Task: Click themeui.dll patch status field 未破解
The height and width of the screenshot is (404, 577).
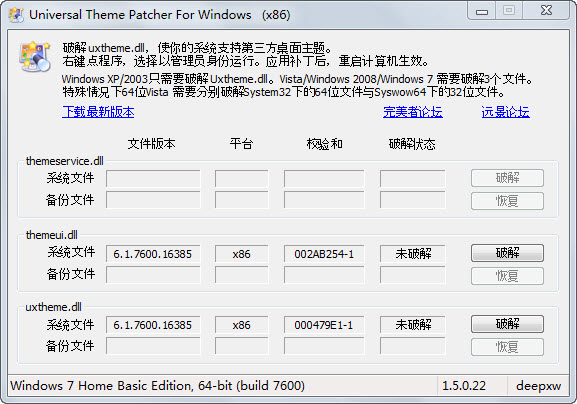Action: pyautogui.click(x=413, y=254)
